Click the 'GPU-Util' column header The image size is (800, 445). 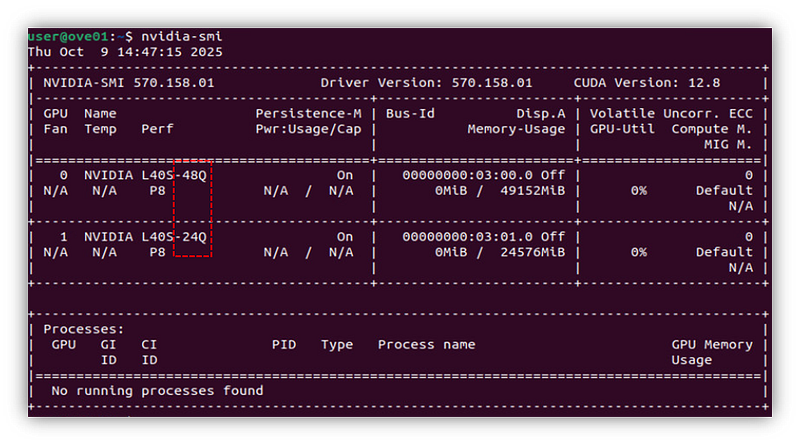(622, 129)
